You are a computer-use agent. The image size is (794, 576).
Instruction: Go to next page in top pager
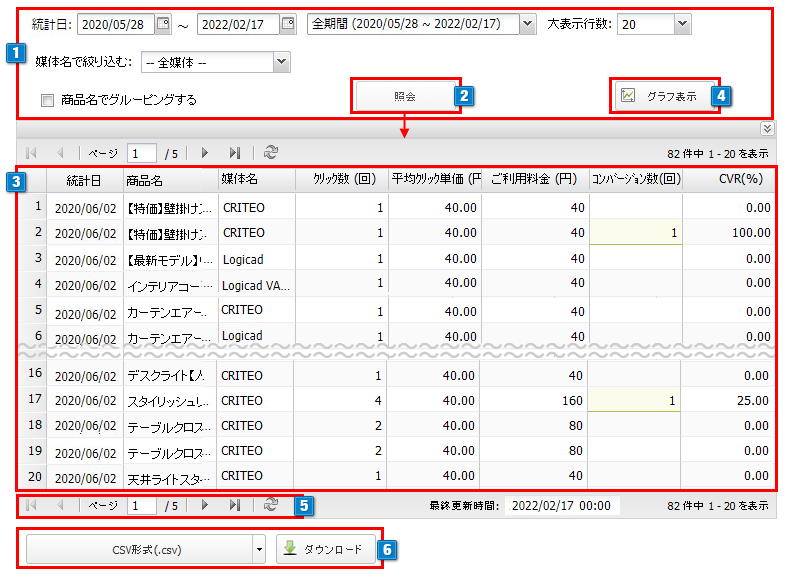point(205,153)
